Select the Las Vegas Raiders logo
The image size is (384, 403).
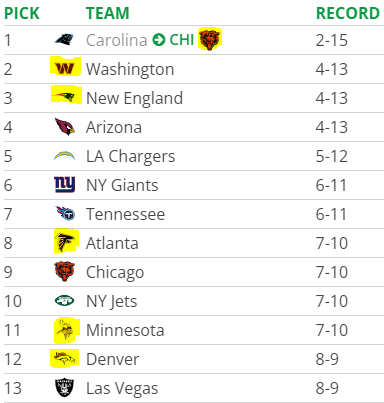(64, 388)
